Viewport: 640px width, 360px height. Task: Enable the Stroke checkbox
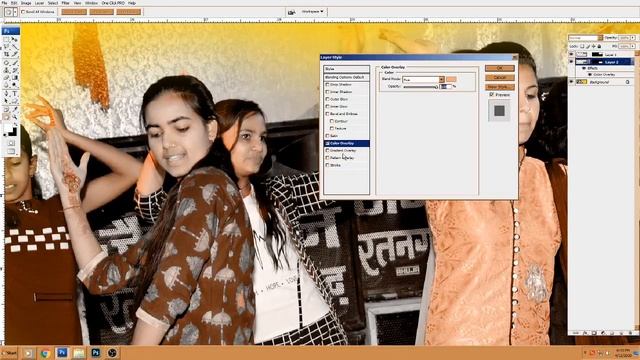(x=327, y=165)
